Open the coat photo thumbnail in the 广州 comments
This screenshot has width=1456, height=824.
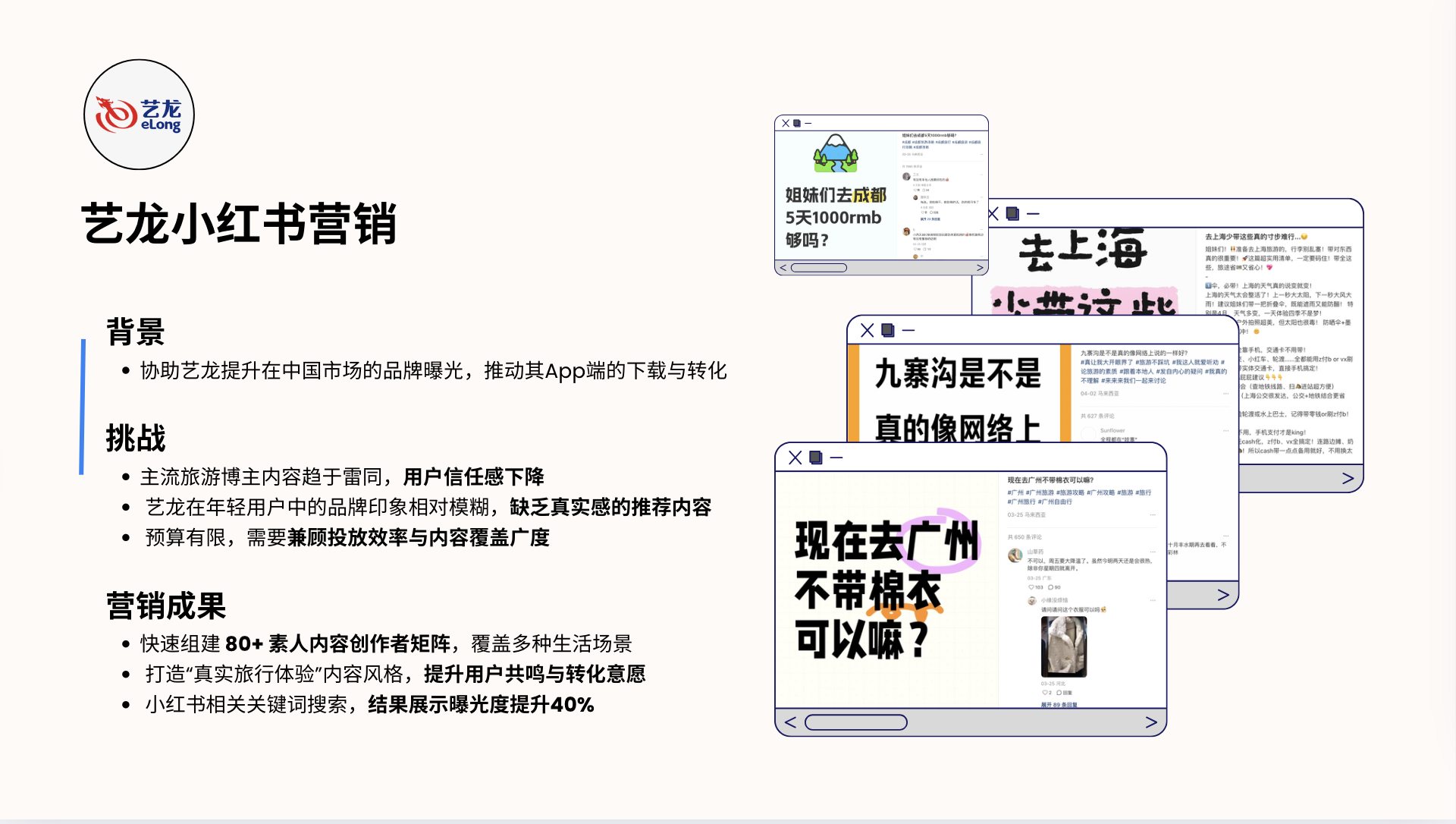pyautogui.click(x=1064, y=646)
